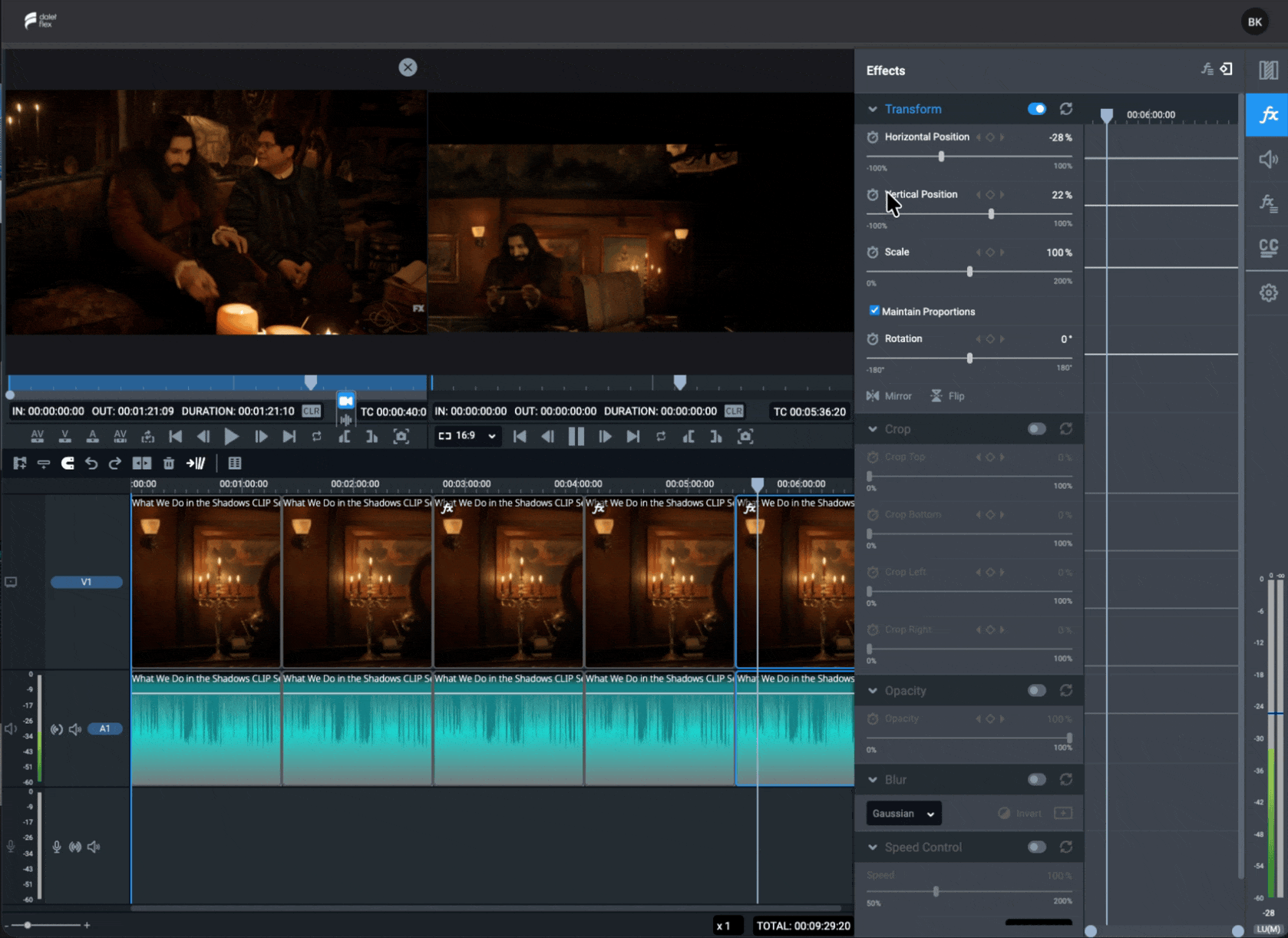Pause playback in the record viewer
Viewport: 1288px width, 938px height.
click(x=576, y=437)
